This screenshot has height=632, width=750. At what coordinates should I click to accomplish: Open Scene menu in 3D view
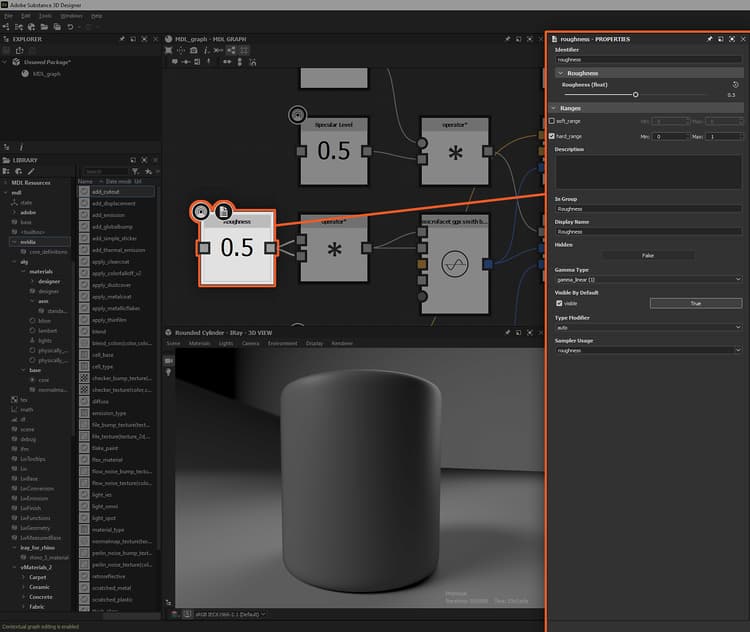[x=173, y=344]
